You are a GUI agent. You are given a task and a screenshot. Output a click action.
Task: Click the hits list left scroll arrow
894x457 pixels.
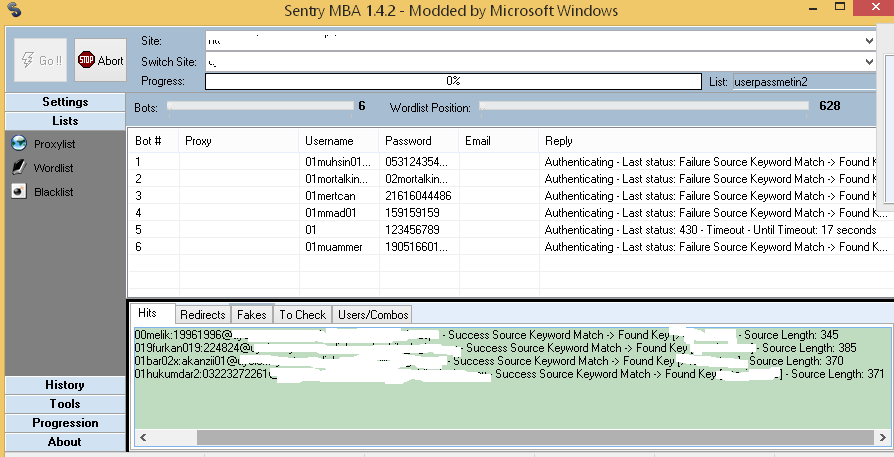(143, 438)
